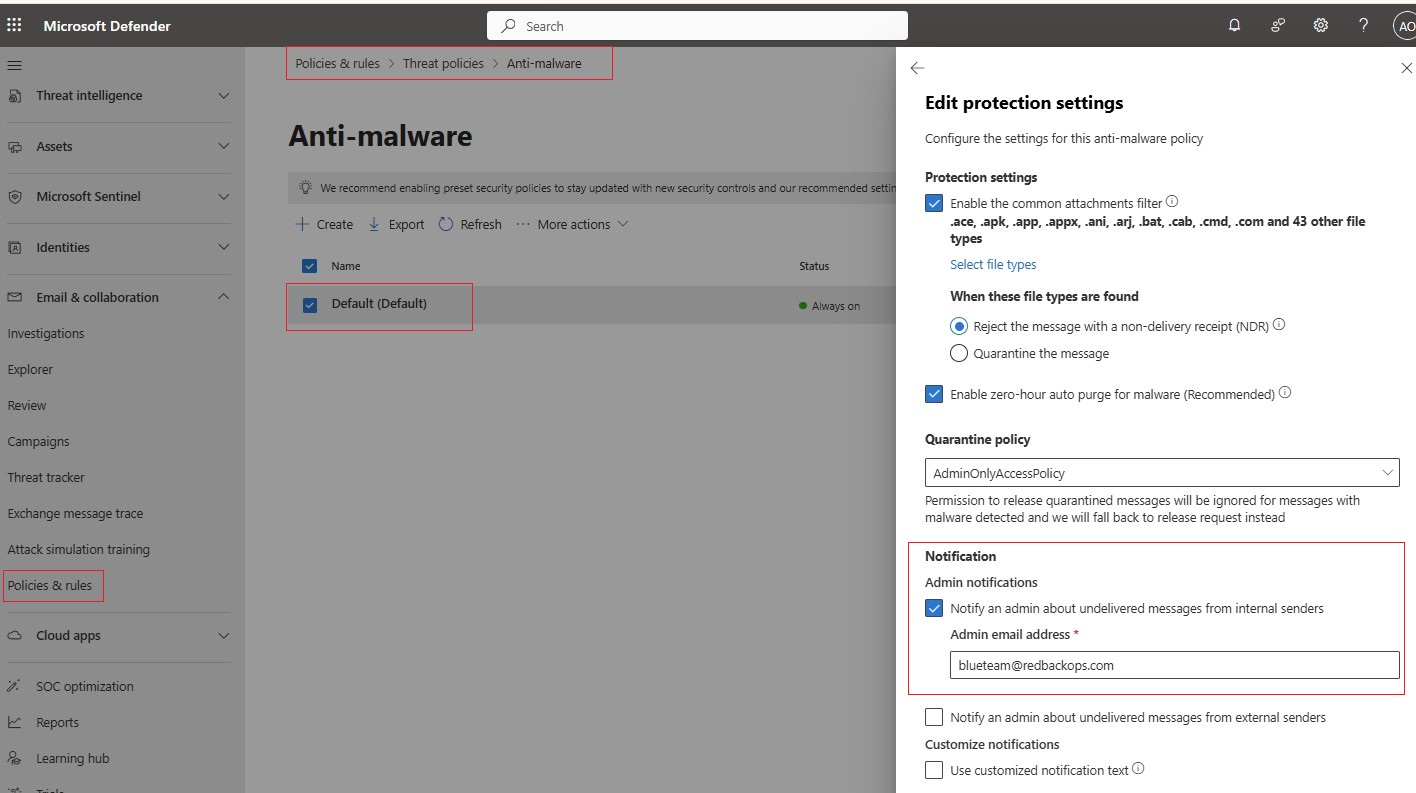The width and height of the screenshot is (1416, 793).
Task: Click the Select file types link
Action: click(993, 265)
